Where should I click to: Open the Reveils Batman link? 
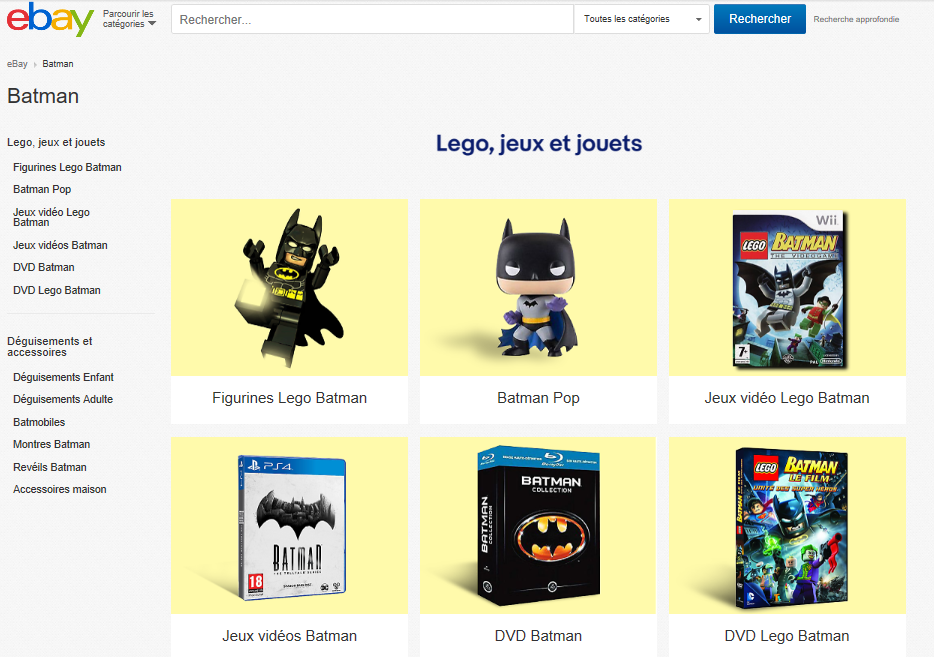click(x=50, y=467)
